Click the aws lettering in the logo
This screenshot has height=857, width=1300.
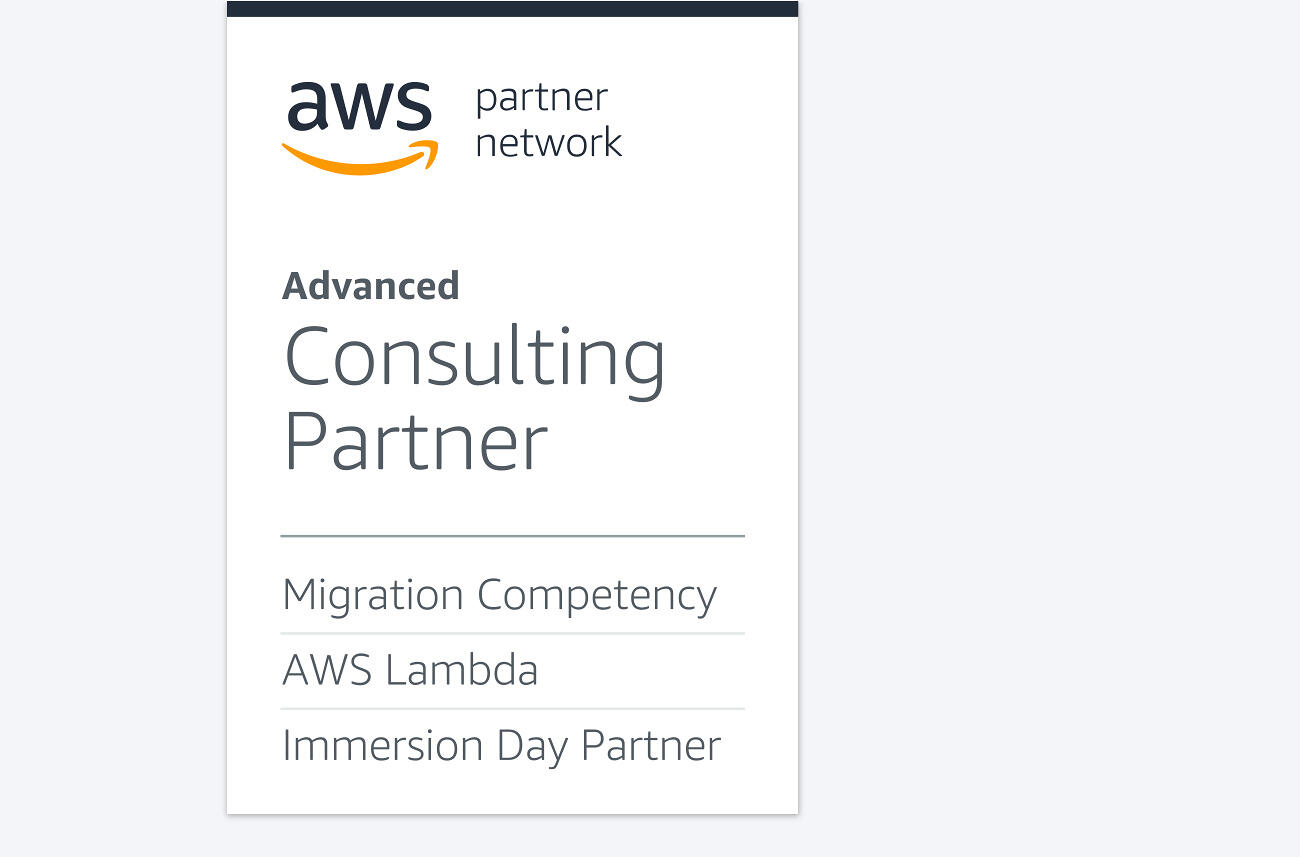point(360,106)
